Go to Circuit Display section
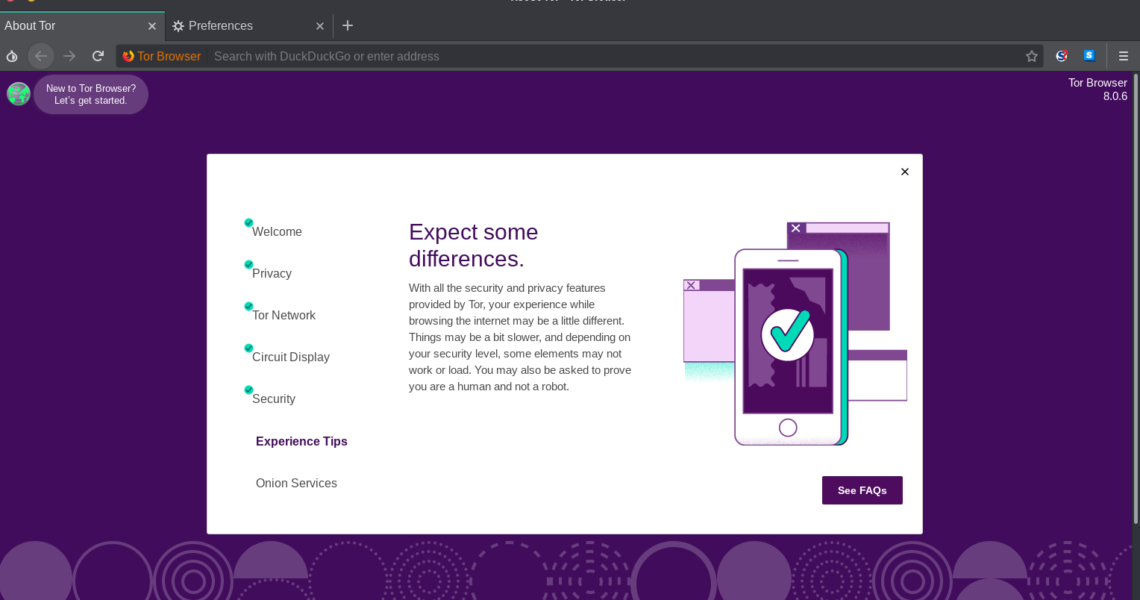Image resolution: width=1140 pixels, height=600 pixels. point(290,357)
